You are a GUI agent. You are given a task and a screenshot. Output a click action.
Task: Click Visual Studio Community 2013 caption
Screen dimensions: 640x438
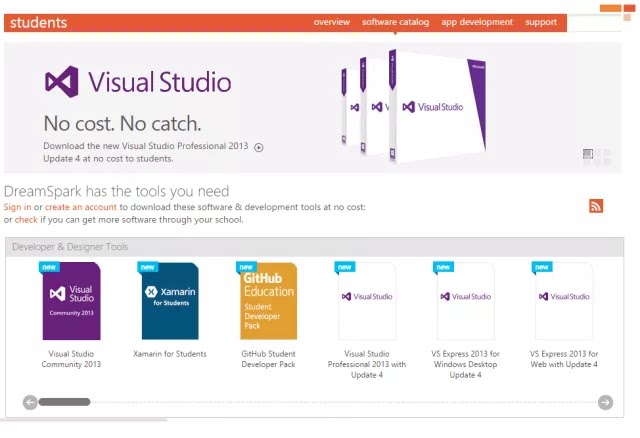coord(71,359)
